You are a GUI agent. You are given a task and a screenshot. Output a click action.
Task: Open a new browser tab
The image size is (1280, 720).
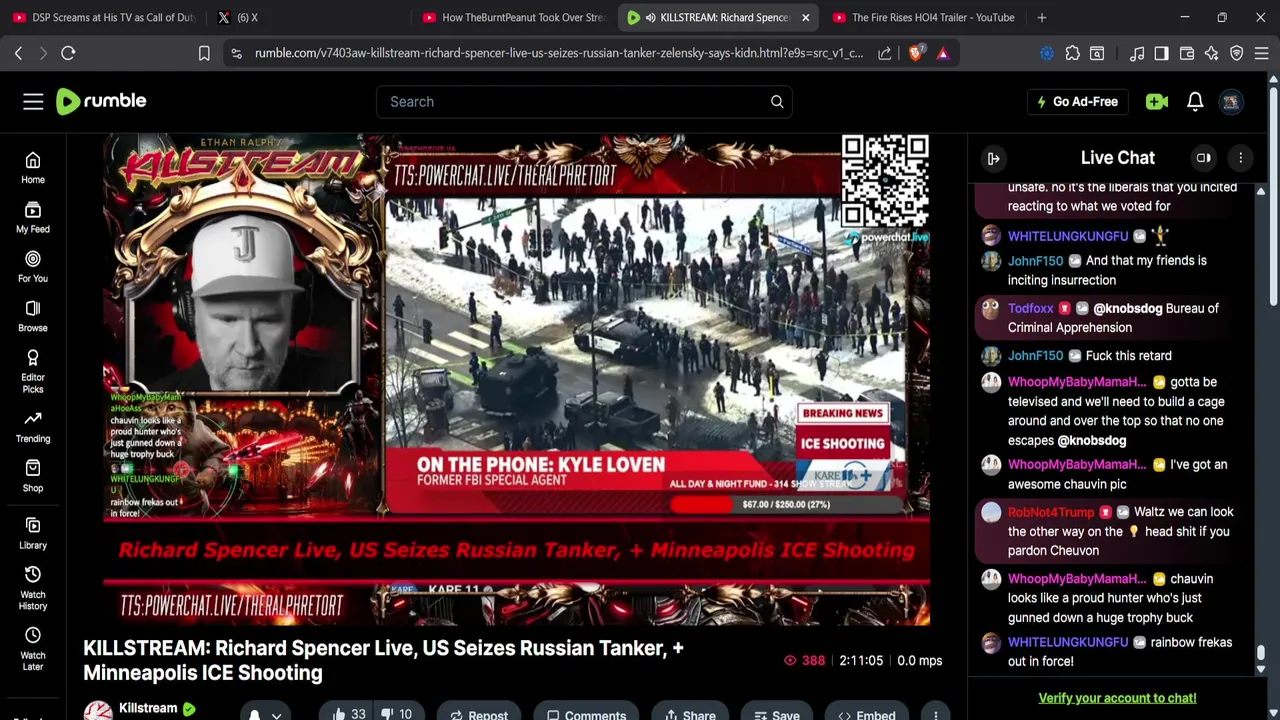1042,17
